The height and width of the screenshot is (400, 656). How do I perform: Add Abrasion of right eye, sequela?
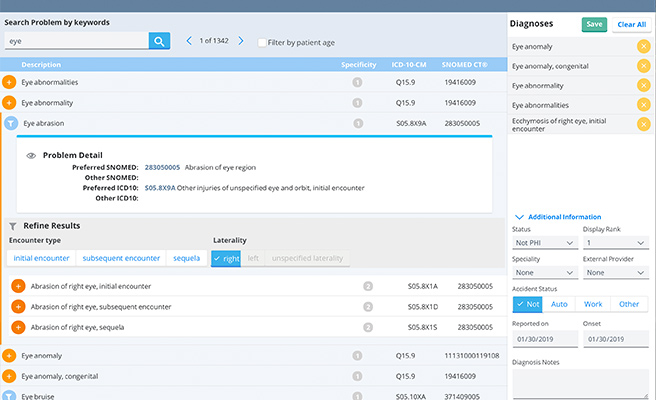[x=18, y=327]
